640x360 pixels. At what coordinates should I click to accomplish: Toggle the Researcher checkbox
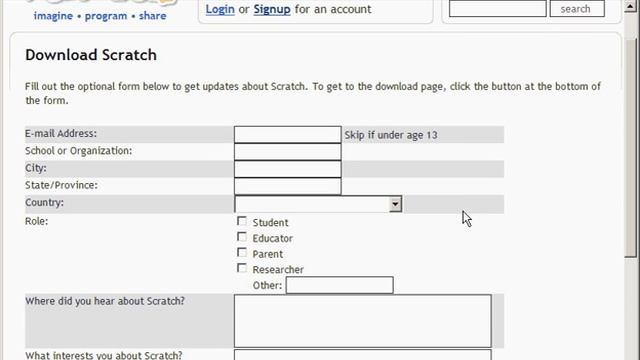pyautogui.click(x=242, y=268)
